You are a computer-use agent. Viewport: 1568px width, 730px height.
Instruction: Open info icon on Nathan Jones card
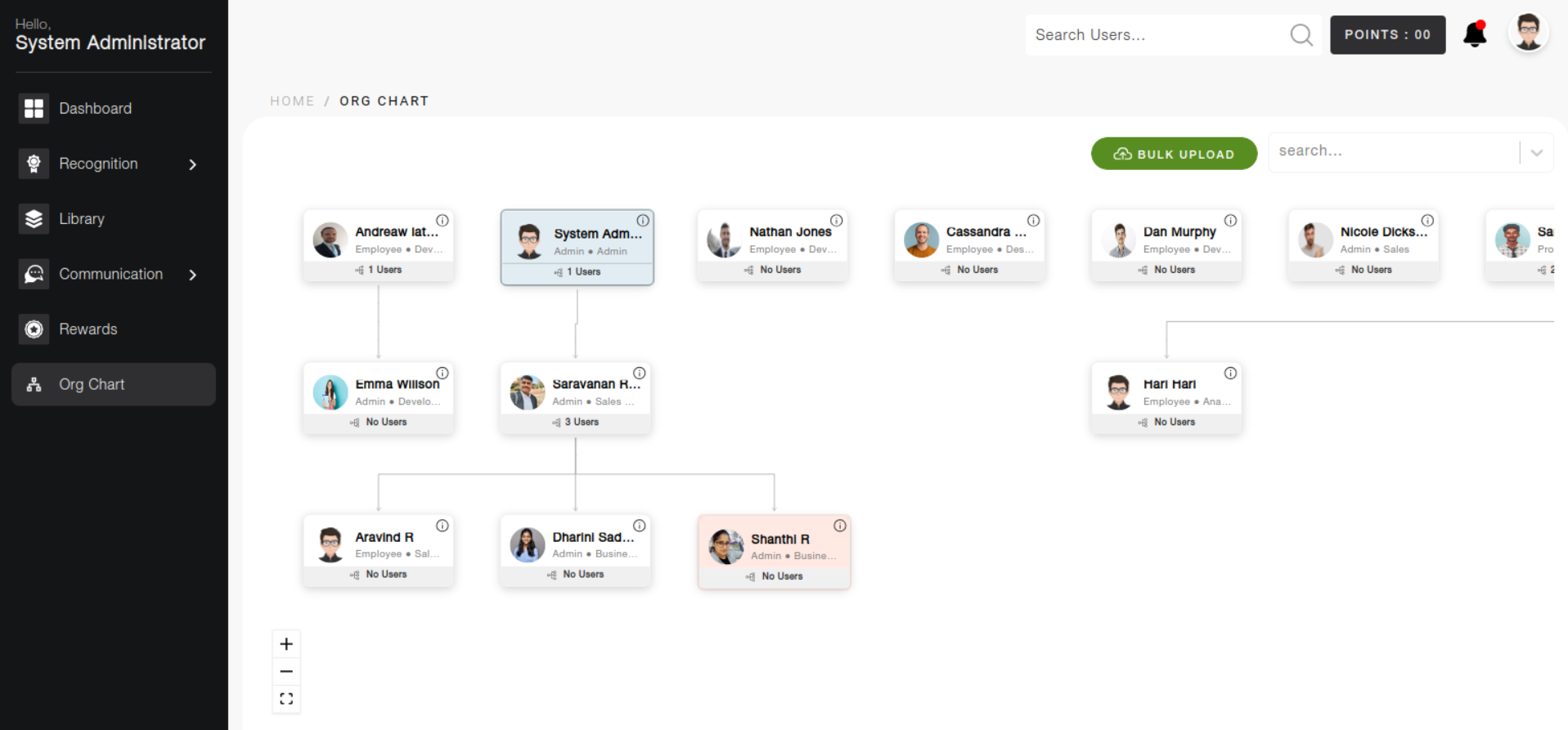pyautogui.click(x=836, y=221)
